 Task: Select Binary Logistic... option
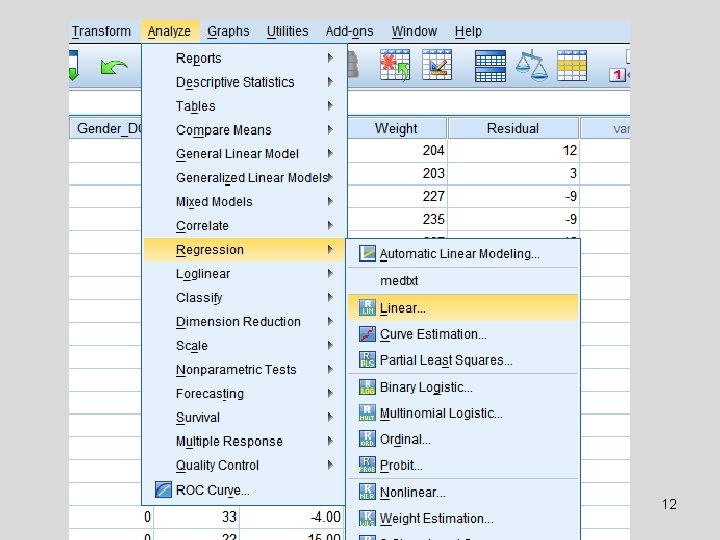pyautogui.click(x=463, y=387)
